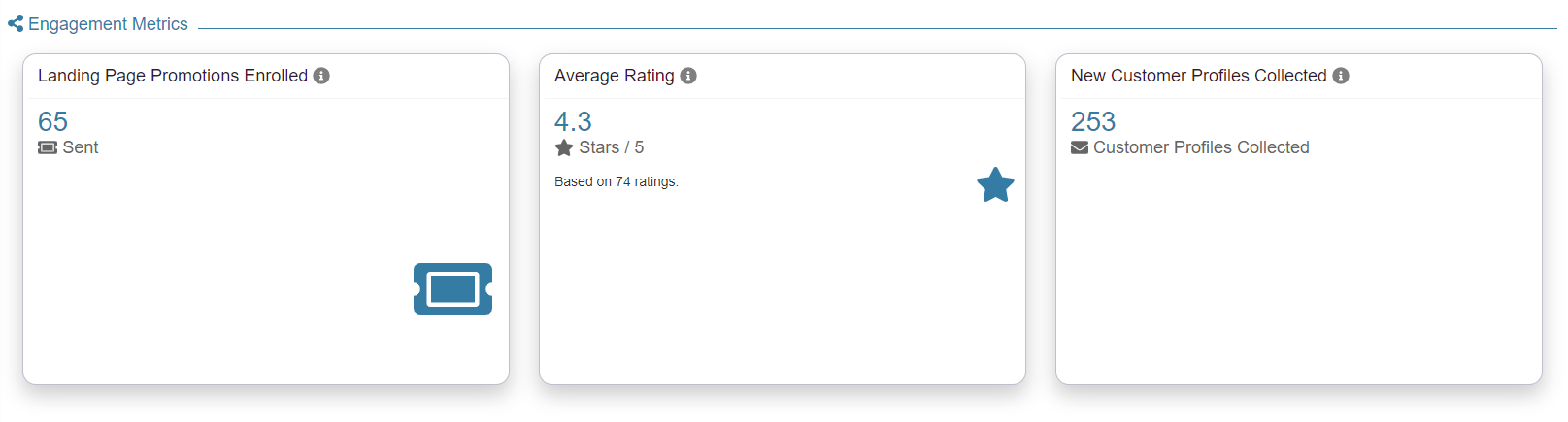Click the New Customer Profiles Collected title
The image size is (1568, 422).
pyautogui.click(x=1198, y=76)
